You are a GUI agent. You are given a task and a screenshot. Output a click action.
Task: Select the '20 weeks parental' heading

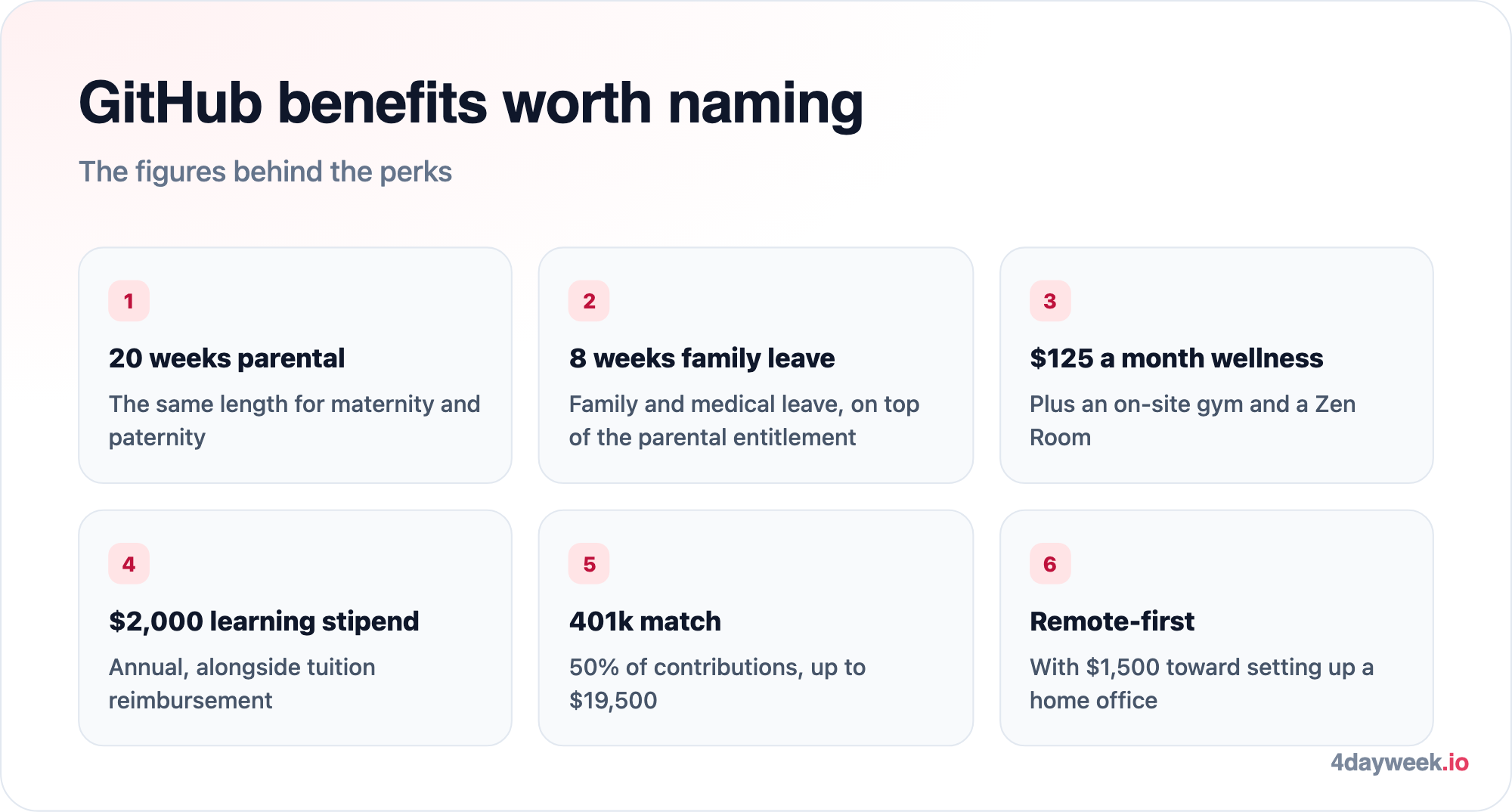click(x=227, y=358)
